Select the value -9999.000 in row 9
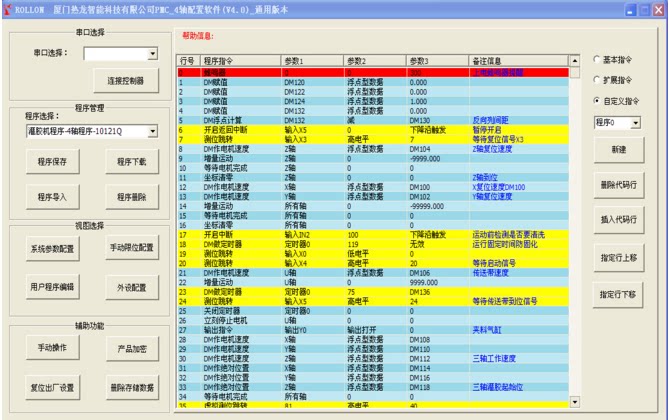This screenshot has height=420, width=669. (425, 158)
